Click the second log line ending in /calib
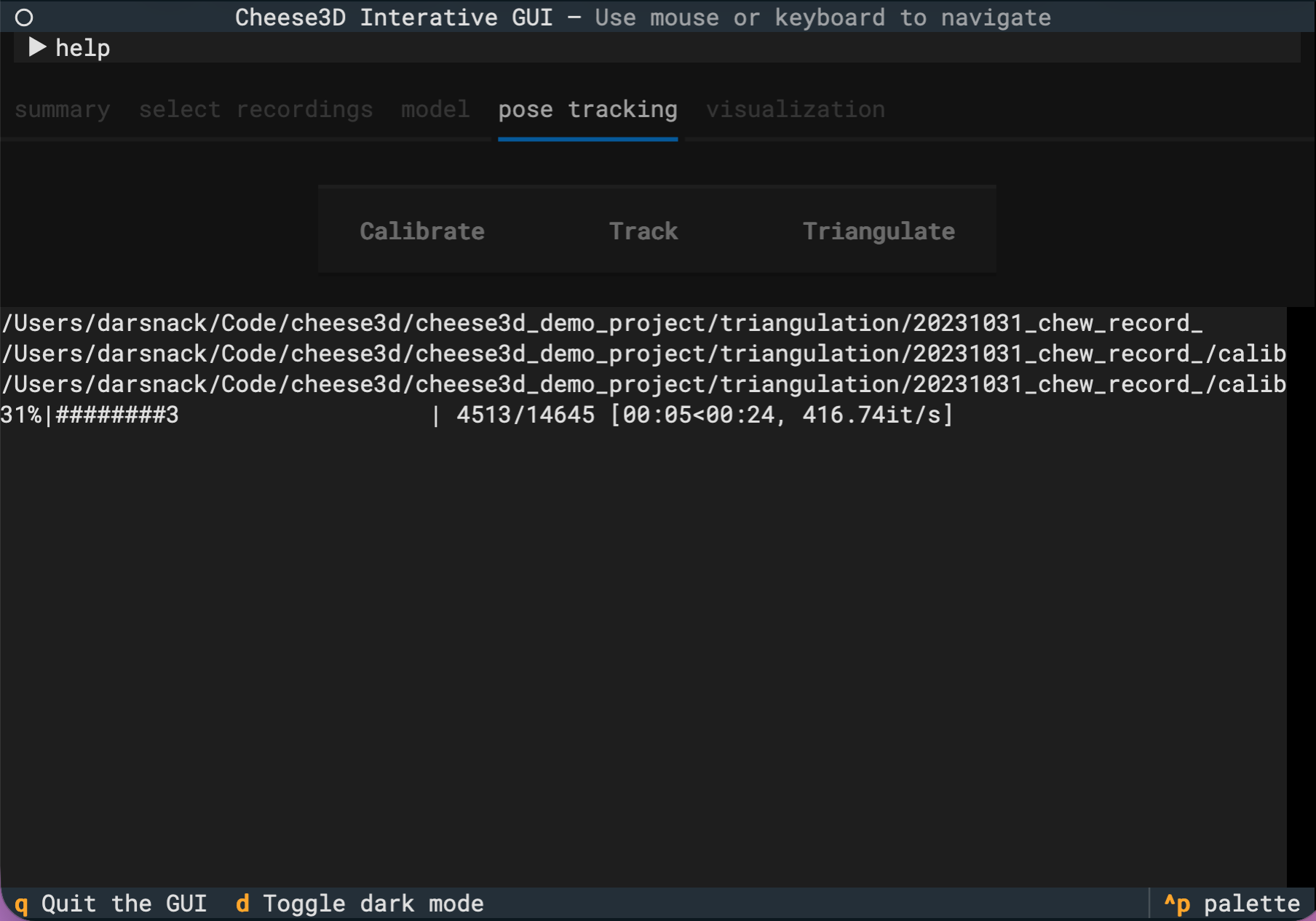1316x921 pixels. (x=643, y=354)
